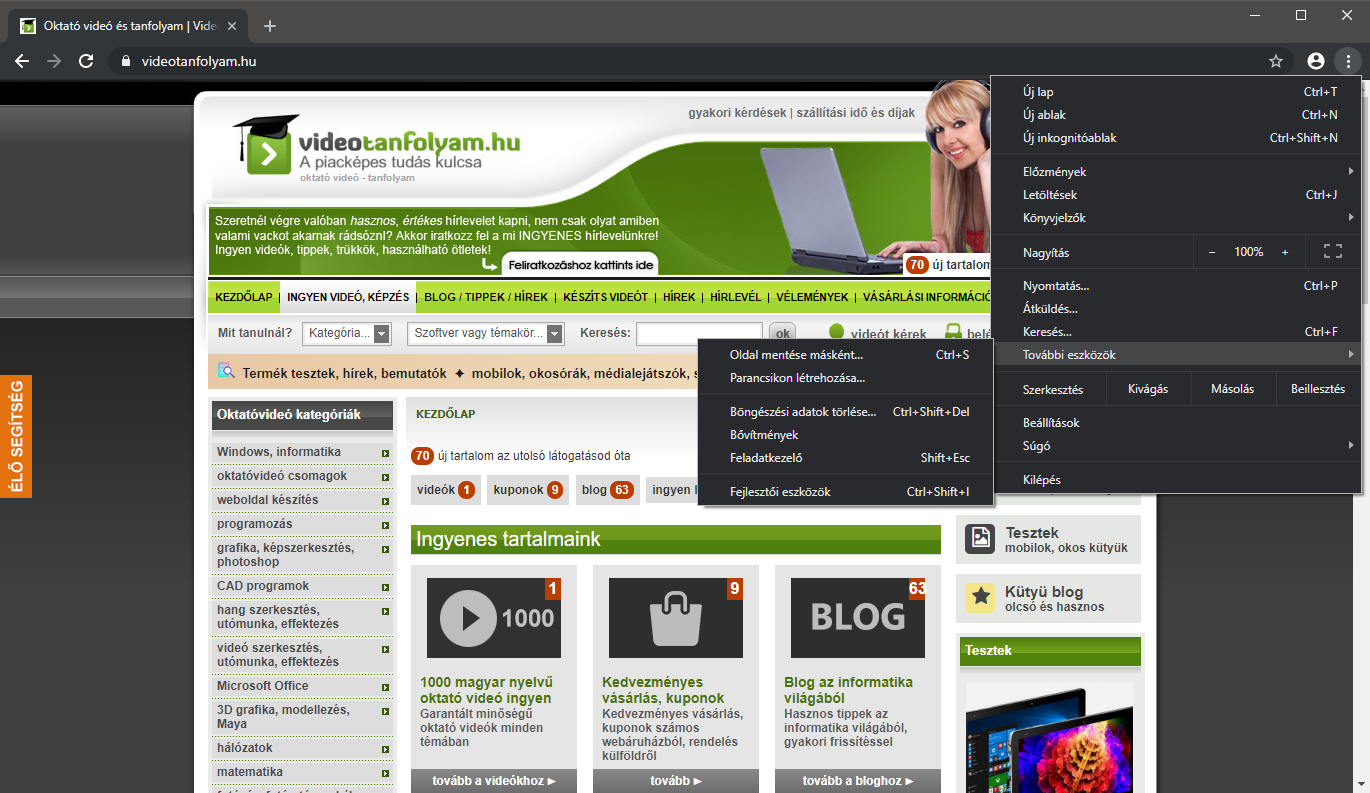This screenshot has width=1370, height=793.
Task: Select Oldal mentése másként... in the submenu
Action: 846,355
